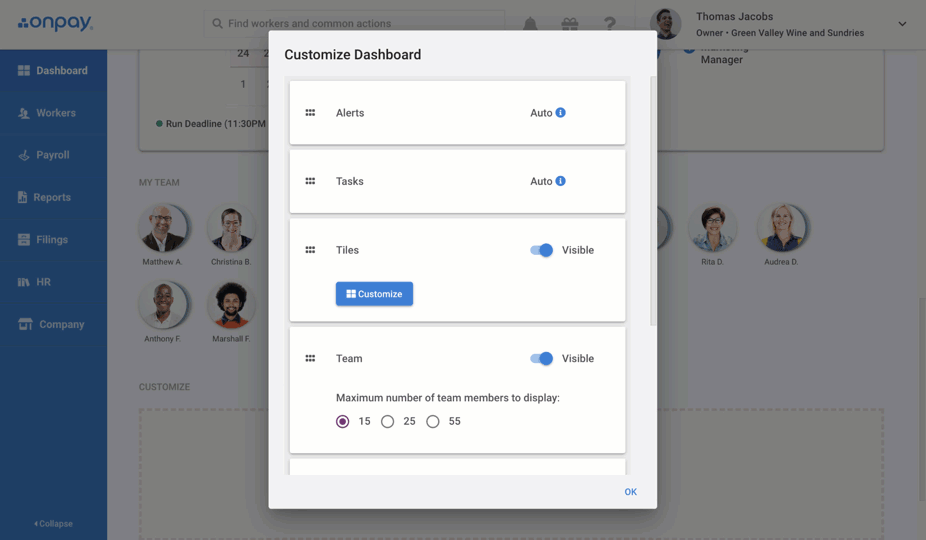Select 25 maximum team members
Screen dimensions: 926x540
tap(388, 422)
